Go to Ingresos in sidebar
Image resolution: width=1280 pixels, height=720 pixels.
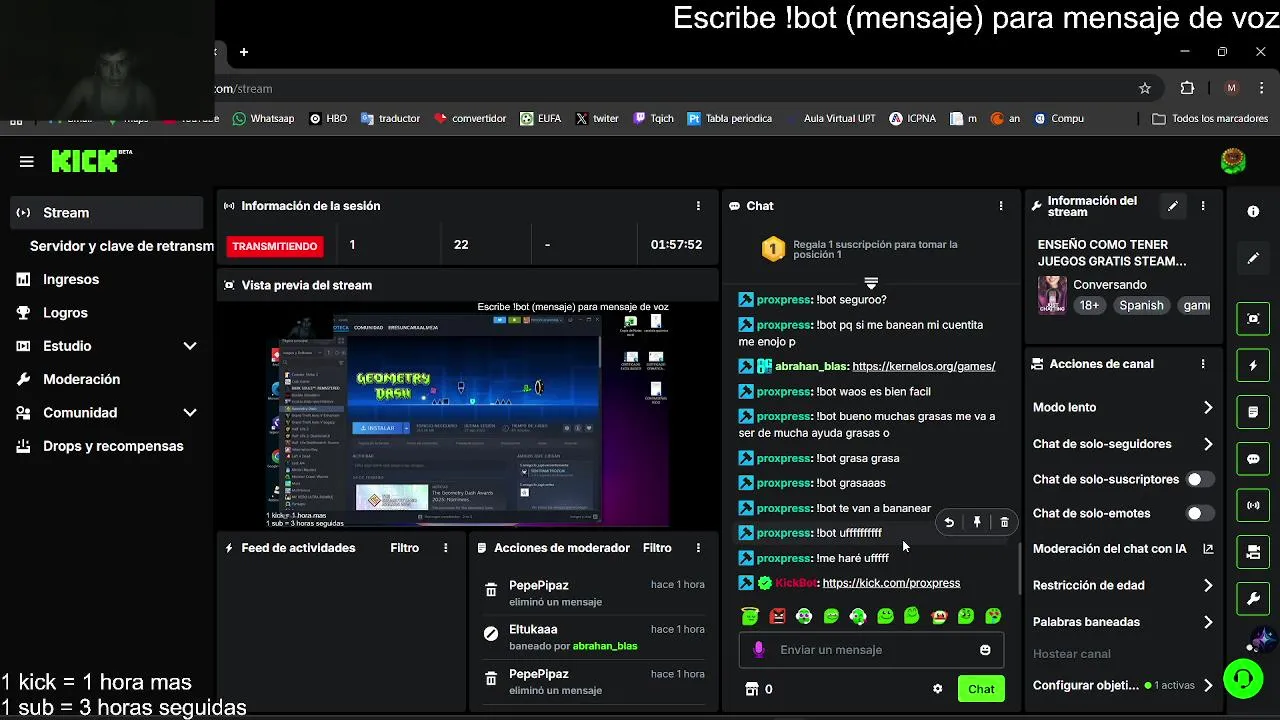[x=71, y=280]
